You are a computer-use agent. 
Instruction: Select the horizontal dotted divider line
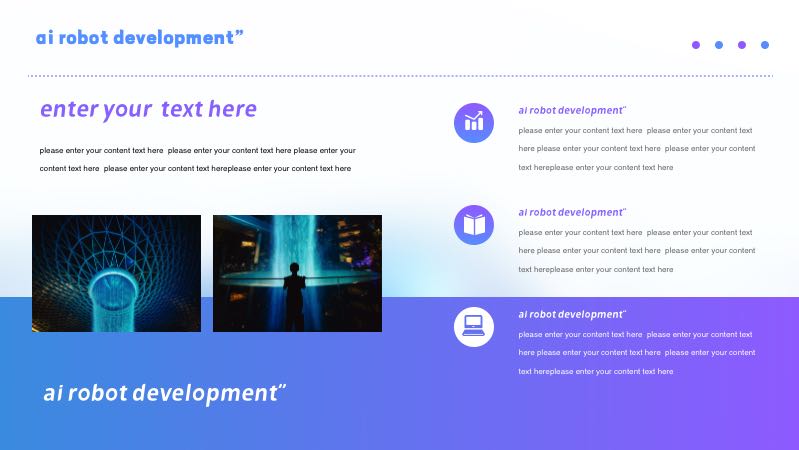point(400,76)
